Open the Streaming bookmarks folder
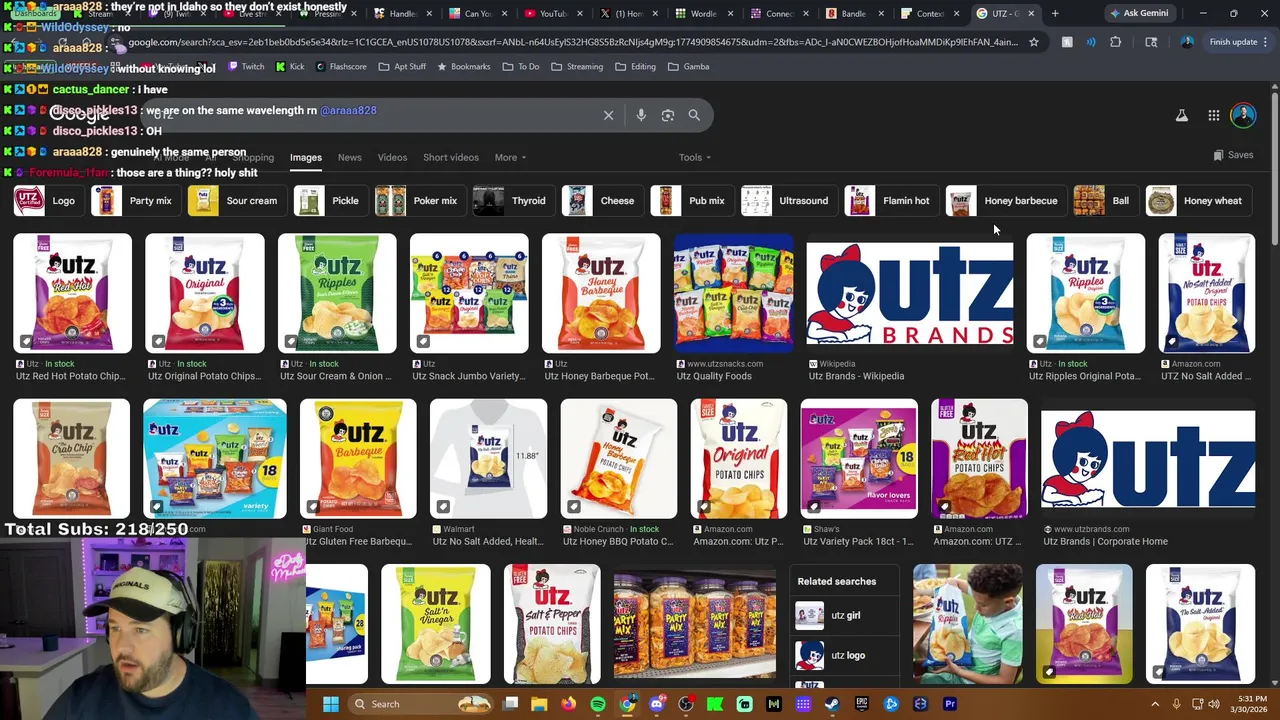Image resolution: width=1280 pixels, height=720 pixels. (577, 66)
